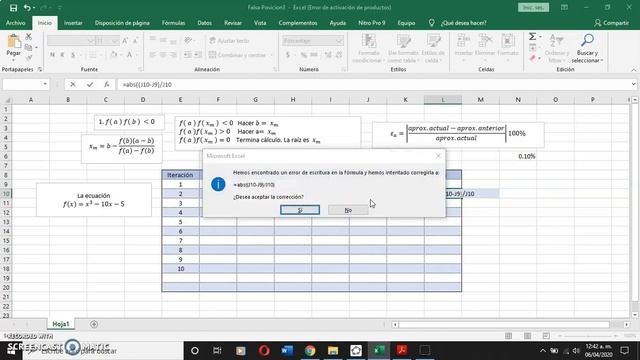Open the number format Porcentaje dropdown
Viewport: 640px width, 360px height.
339,40
